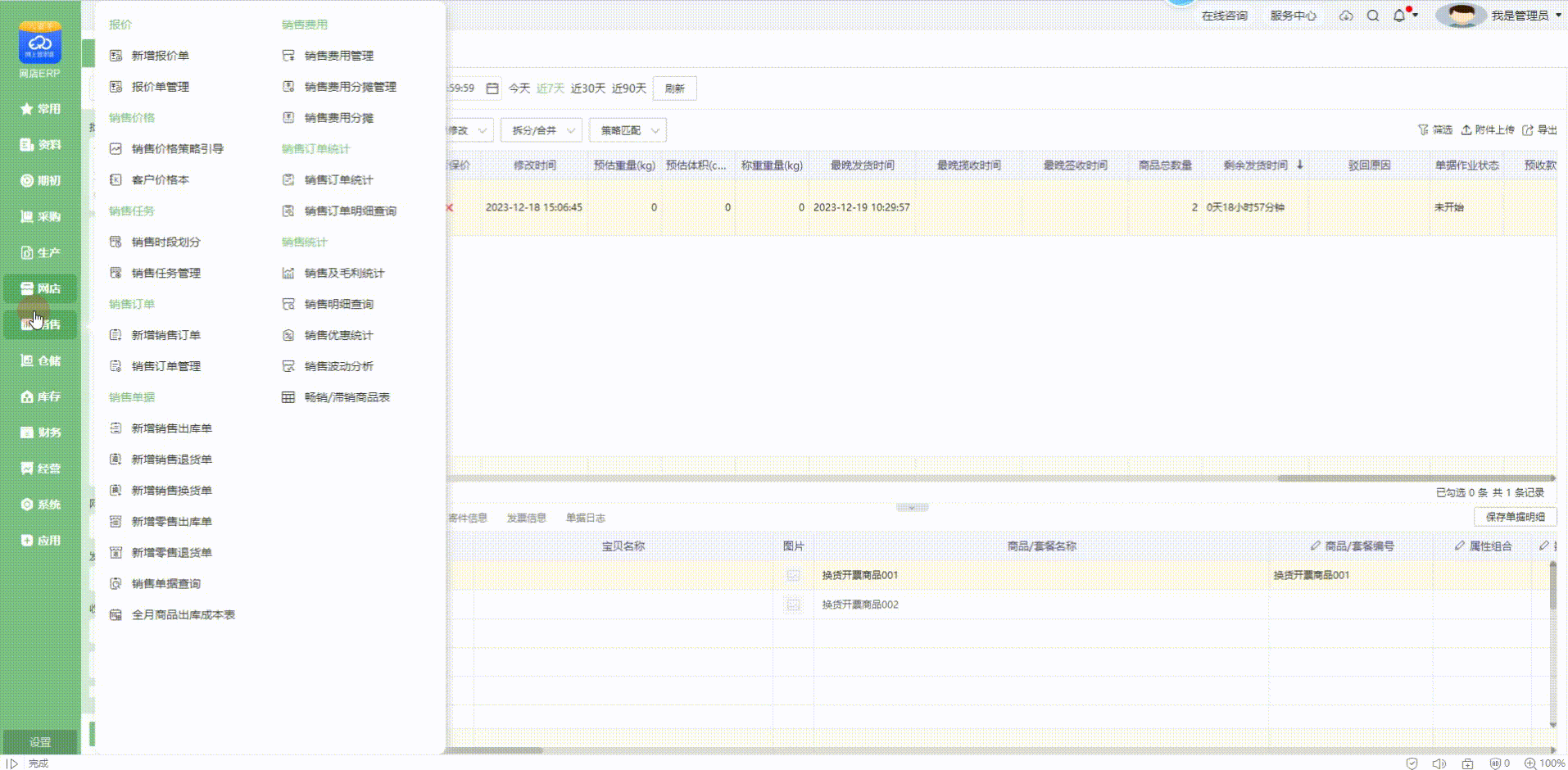Click image thumbnail for 换货开票商品001
The image size is (1568, 770).
793,575
